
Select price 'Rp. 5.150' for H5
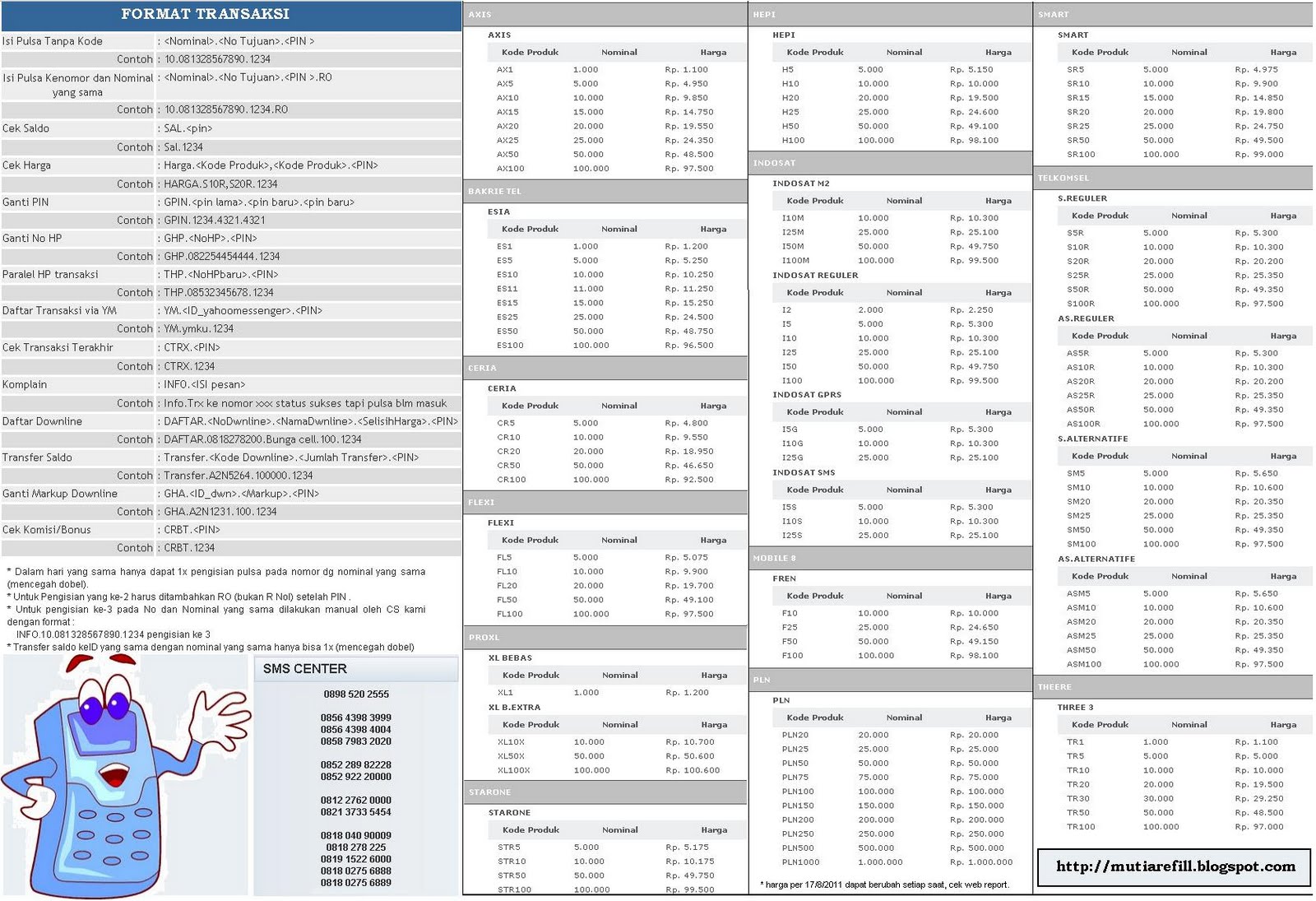click(971, 70)
